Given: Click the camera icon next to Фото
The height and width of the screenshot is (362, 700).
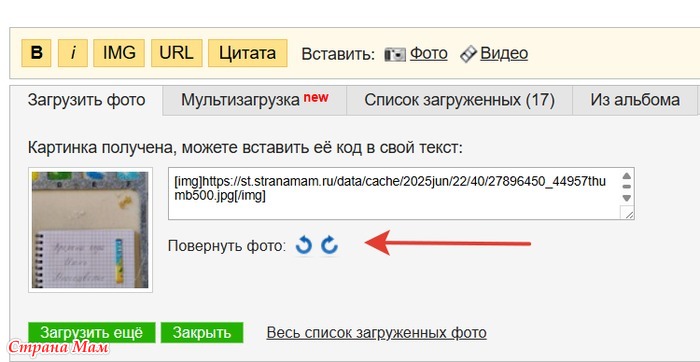Looking at the screenshot, I should coord(395,54).
